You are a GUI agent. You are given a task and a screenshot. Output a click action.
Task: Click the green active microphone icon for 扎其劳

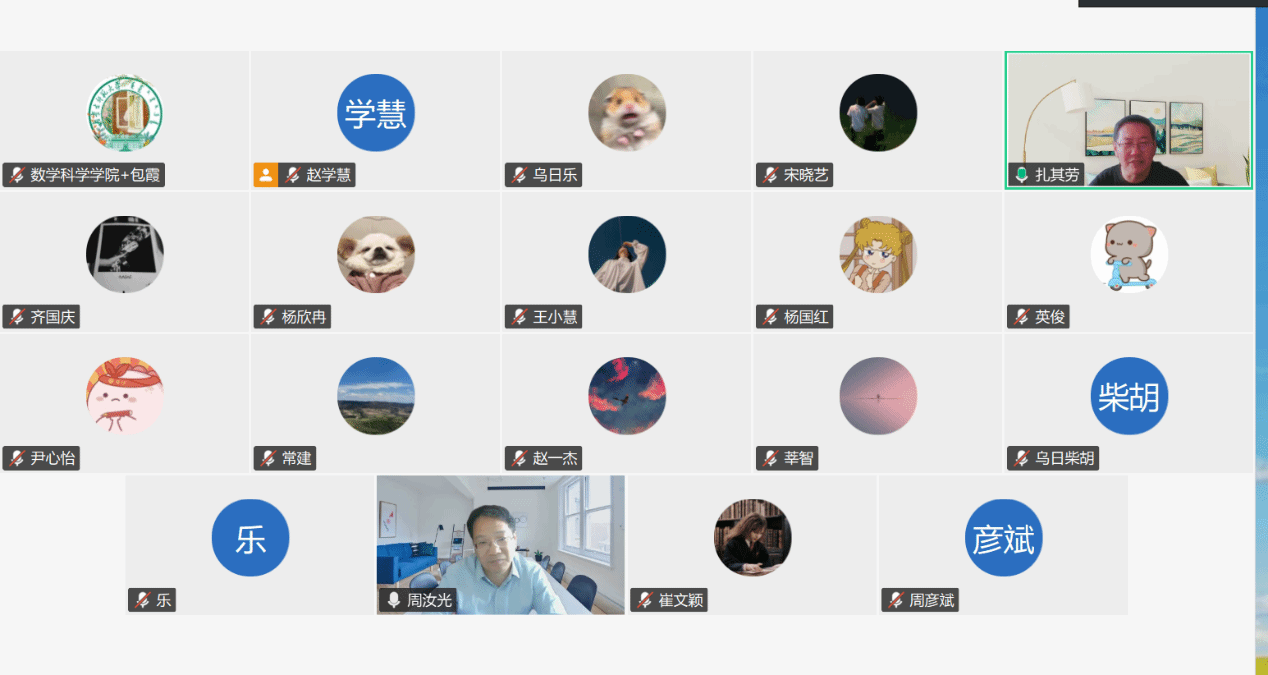pyautogui.click(x=1021, y=175)
